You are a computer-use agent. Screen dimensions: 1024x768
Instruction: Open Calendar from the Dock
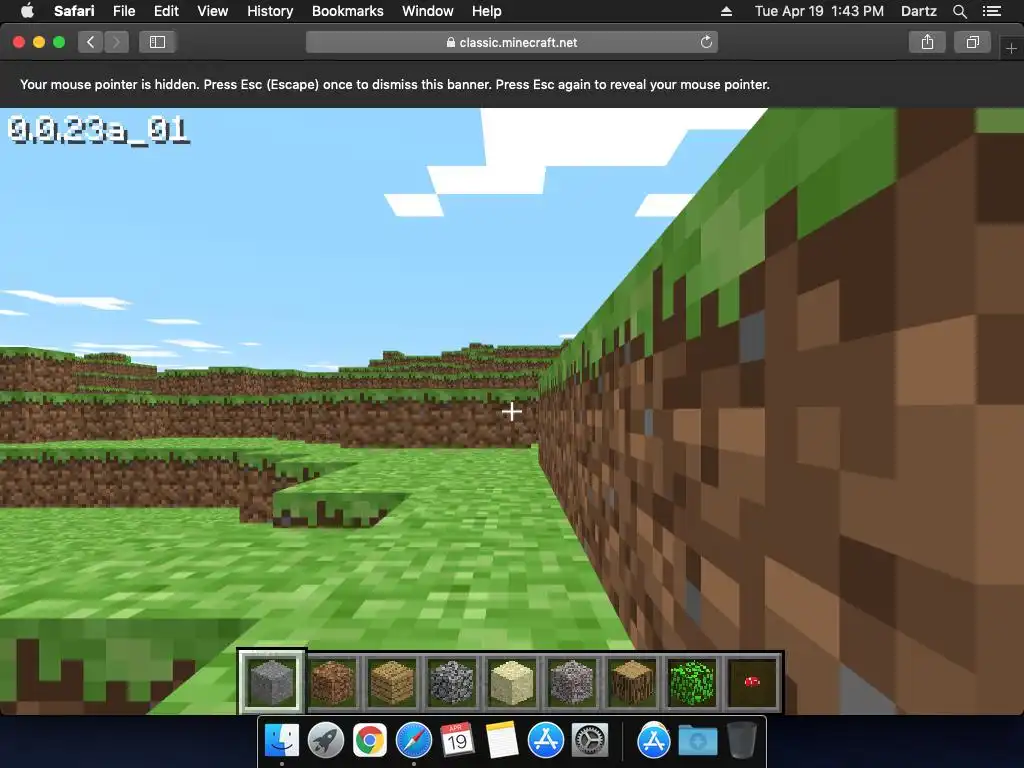coord(457,741)
